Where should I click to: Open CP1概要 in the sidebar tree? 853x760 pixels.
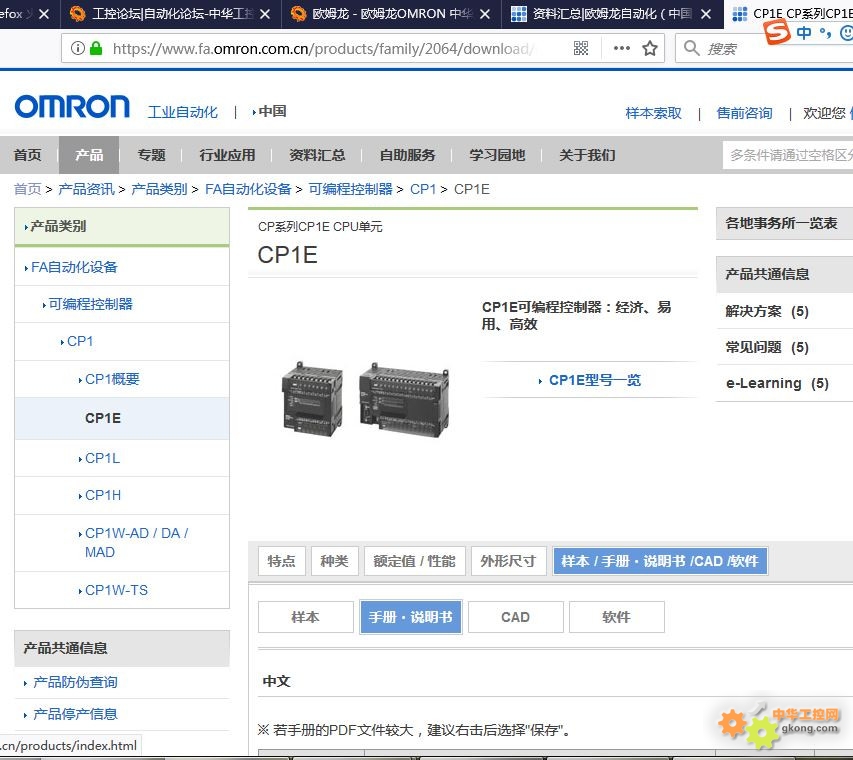click(x=112, y=379)
